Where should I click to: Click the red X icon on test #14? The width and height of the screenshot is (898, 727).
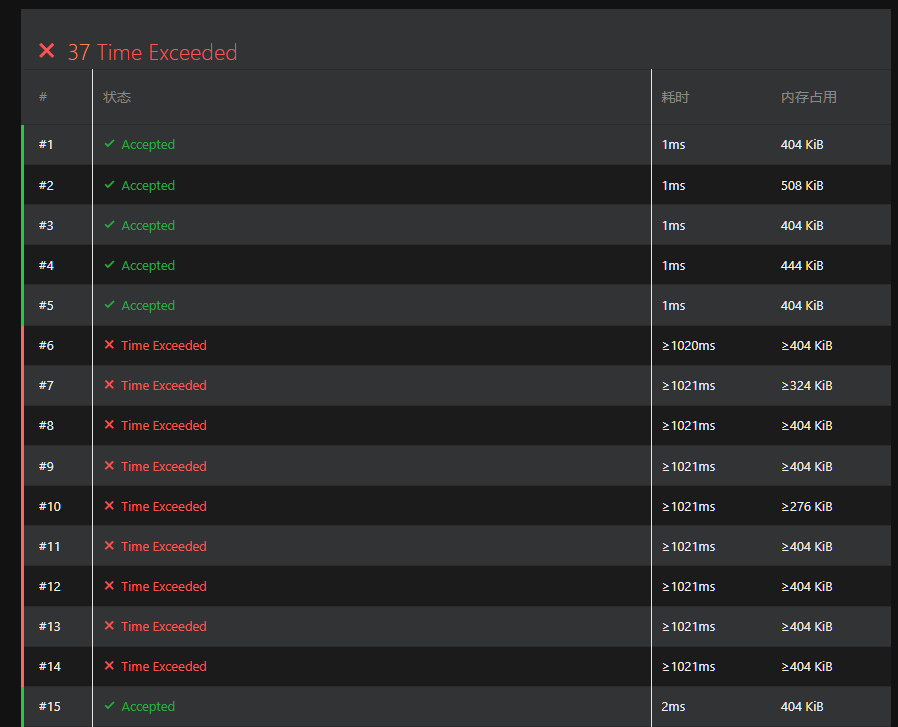[x=110, y=666]
